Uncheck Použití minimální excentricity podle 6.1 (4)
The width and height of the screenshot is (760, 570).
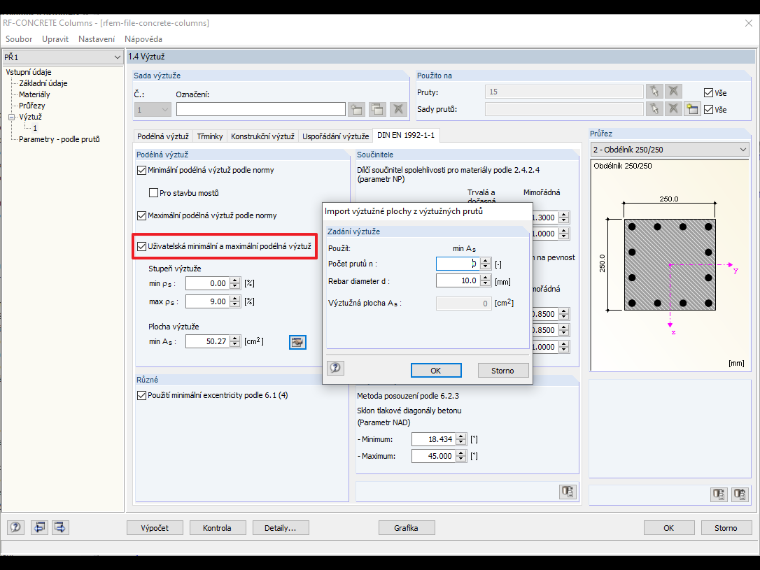142,396
